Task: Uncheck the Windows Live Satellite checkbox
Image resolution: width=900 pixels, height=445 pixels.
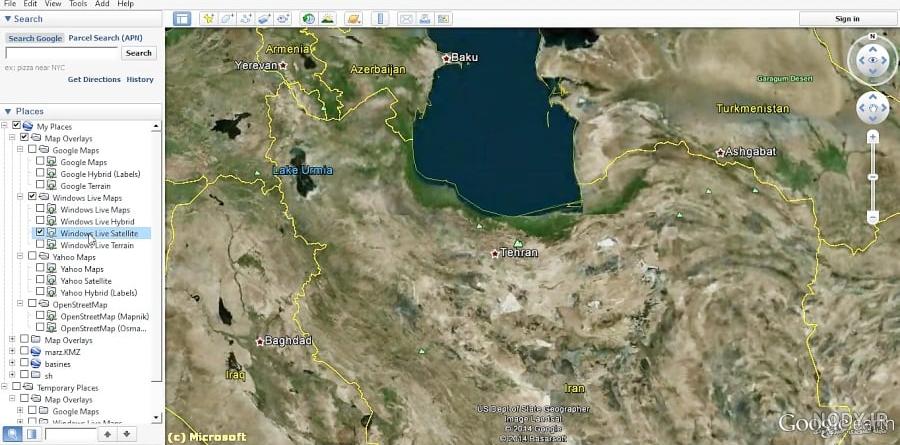Action: [x=40, y=232]
